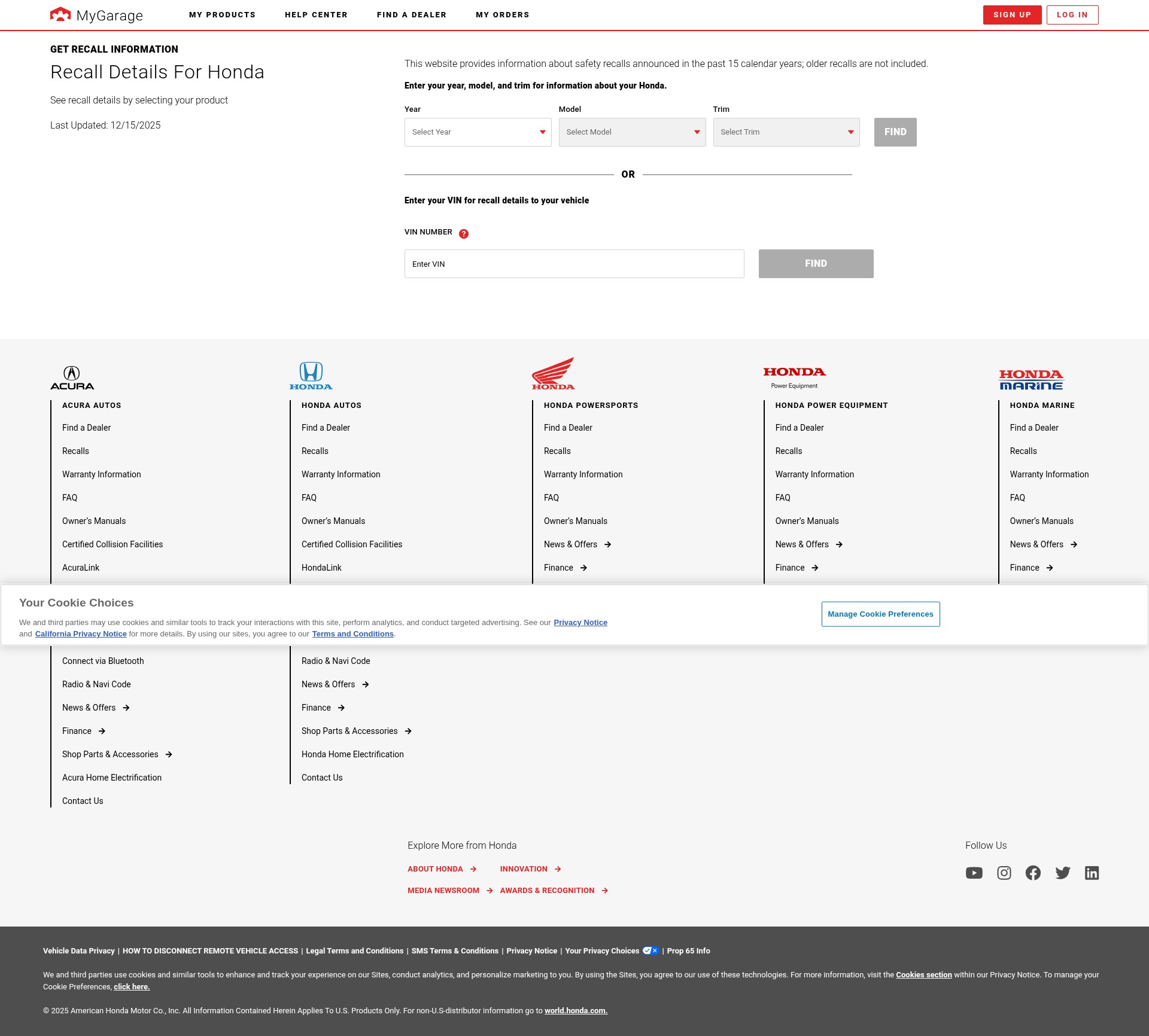Open Honda's Instagram icon
The width and height of the screenshot is (1149, 1036).
1004,873
